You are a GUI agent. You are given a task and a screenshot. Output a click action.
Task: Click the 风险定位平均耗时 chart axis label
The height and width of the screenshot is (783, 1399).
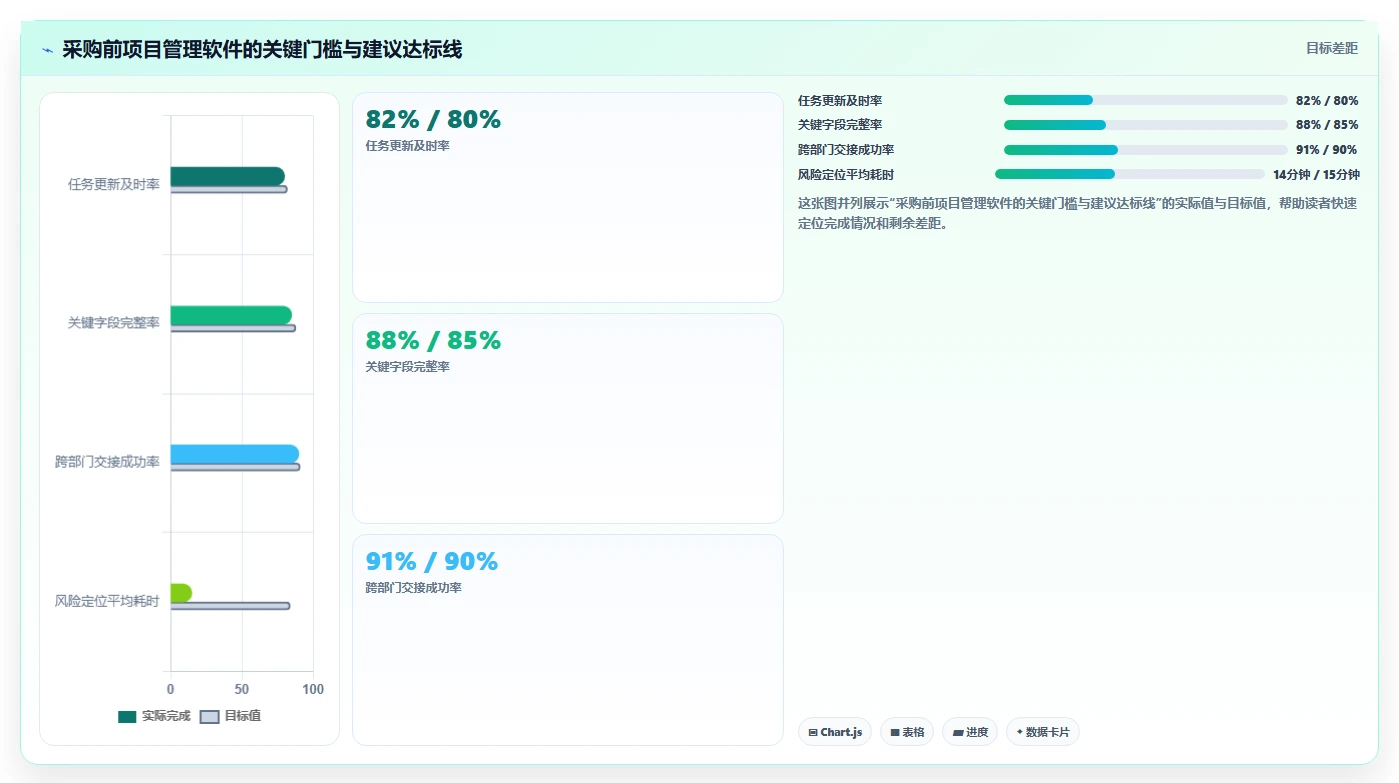[107, 601]
